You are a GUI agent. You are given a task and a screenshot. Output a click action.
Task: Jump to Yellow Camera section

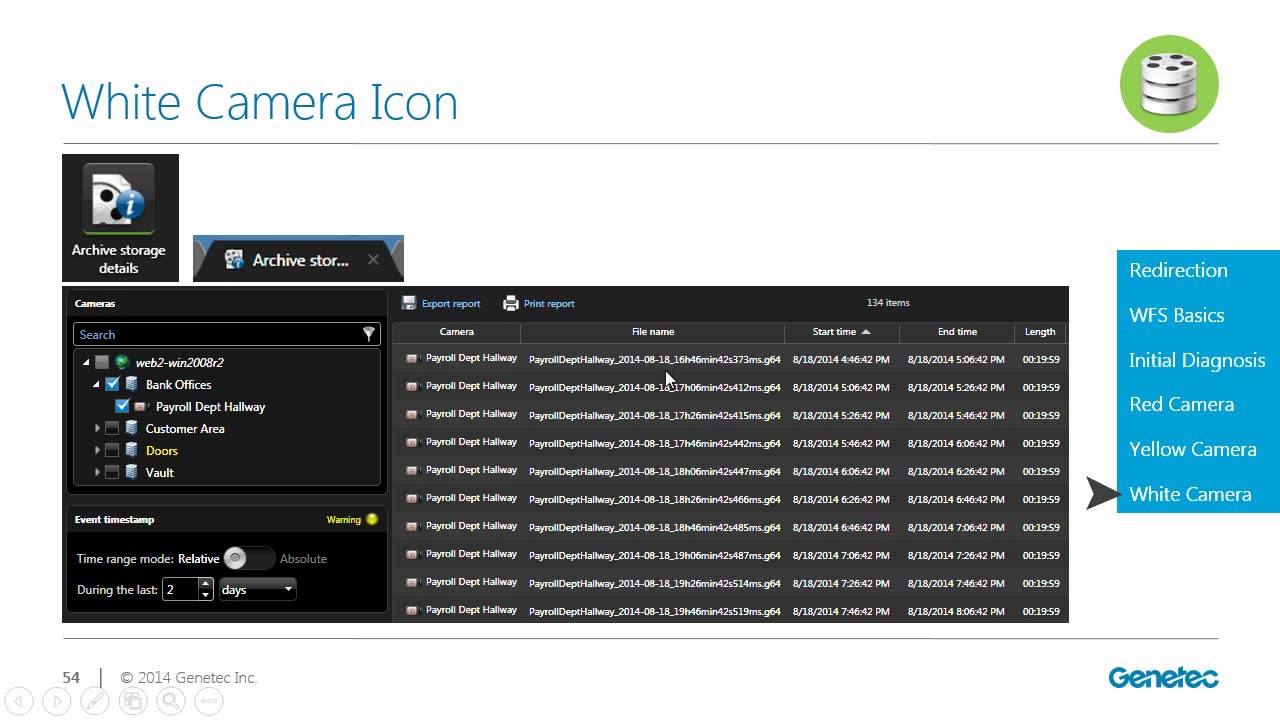pyautogui.click(x=1193, y=449)
